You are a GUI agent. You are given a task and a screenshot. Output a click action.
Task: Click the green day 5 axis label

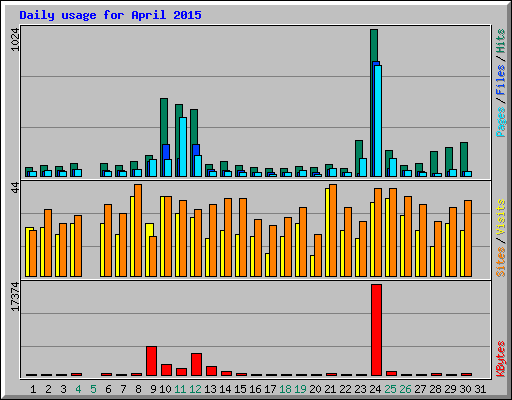click(x=93, y=389)
